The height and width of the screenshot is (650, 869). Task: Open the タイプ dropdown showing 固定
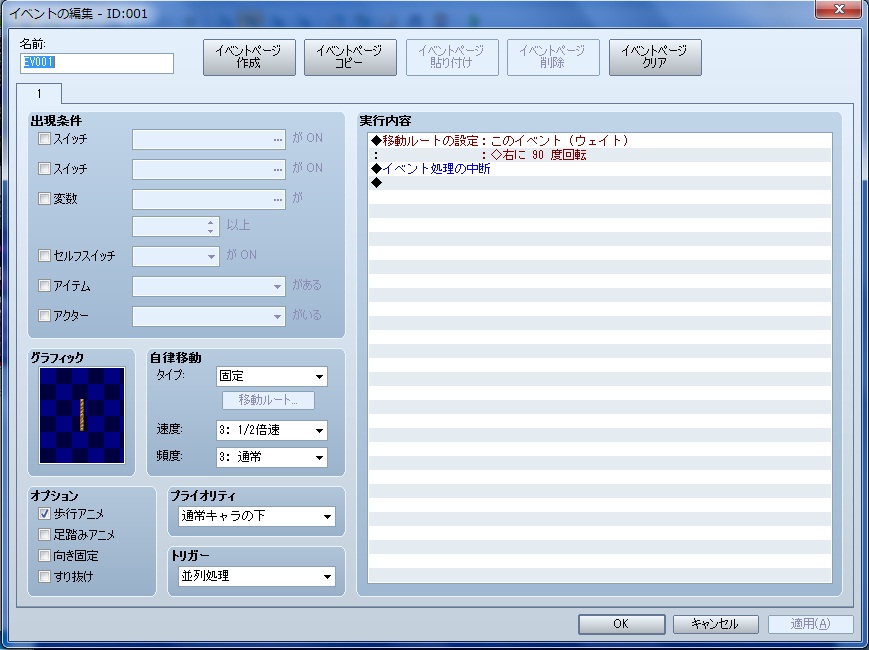272,376
